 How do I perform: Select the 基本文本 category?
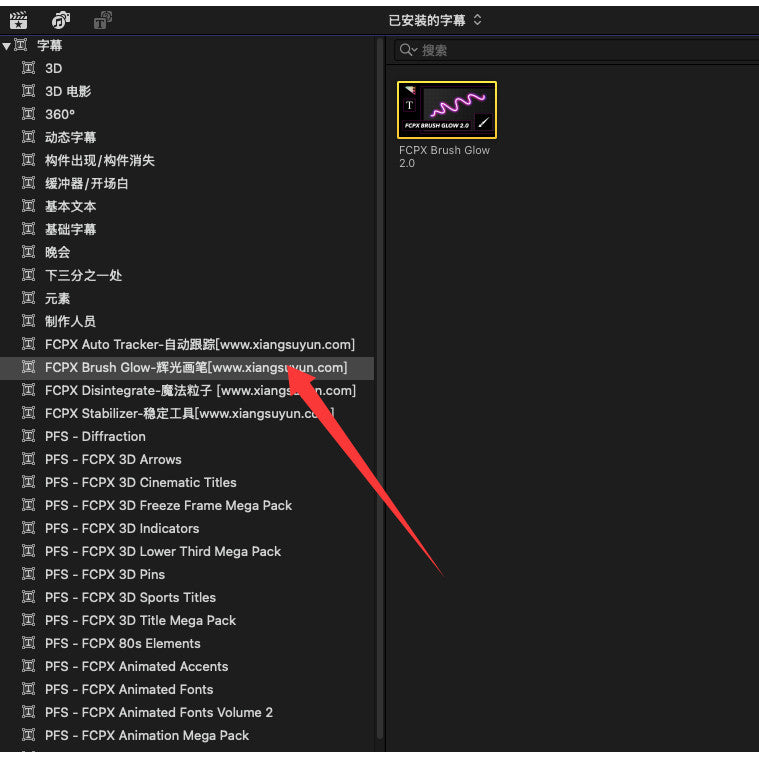coord(187,206)
